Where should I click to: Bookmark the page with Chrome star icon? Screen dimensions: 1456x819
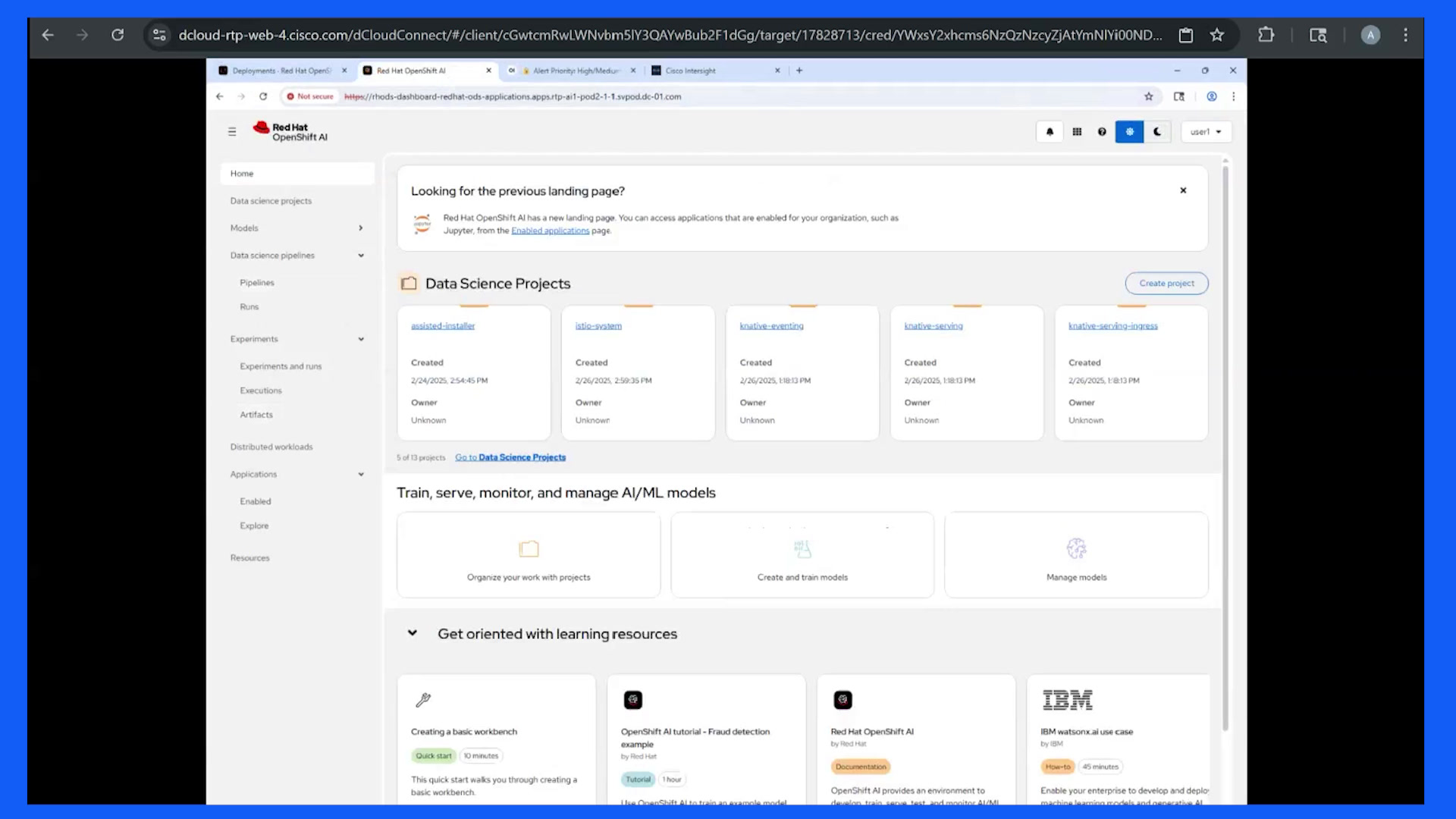point(1217,35)
